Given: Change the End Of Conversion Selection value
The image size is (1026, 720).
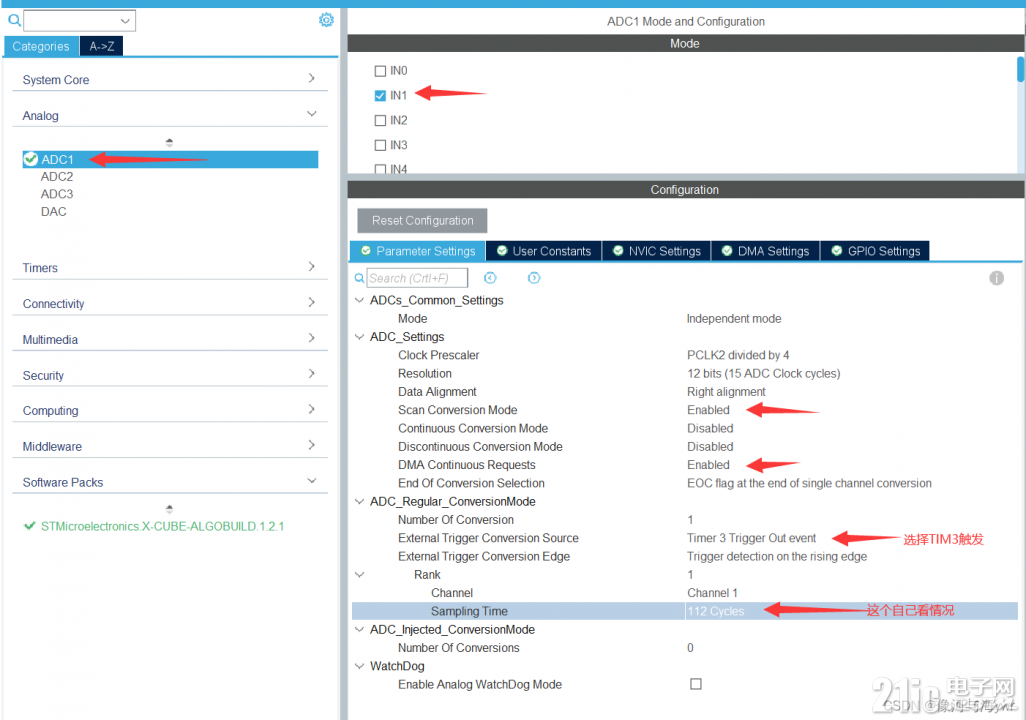Looking at the screenshot, I should pyautogui.click(x=809, y=484).
